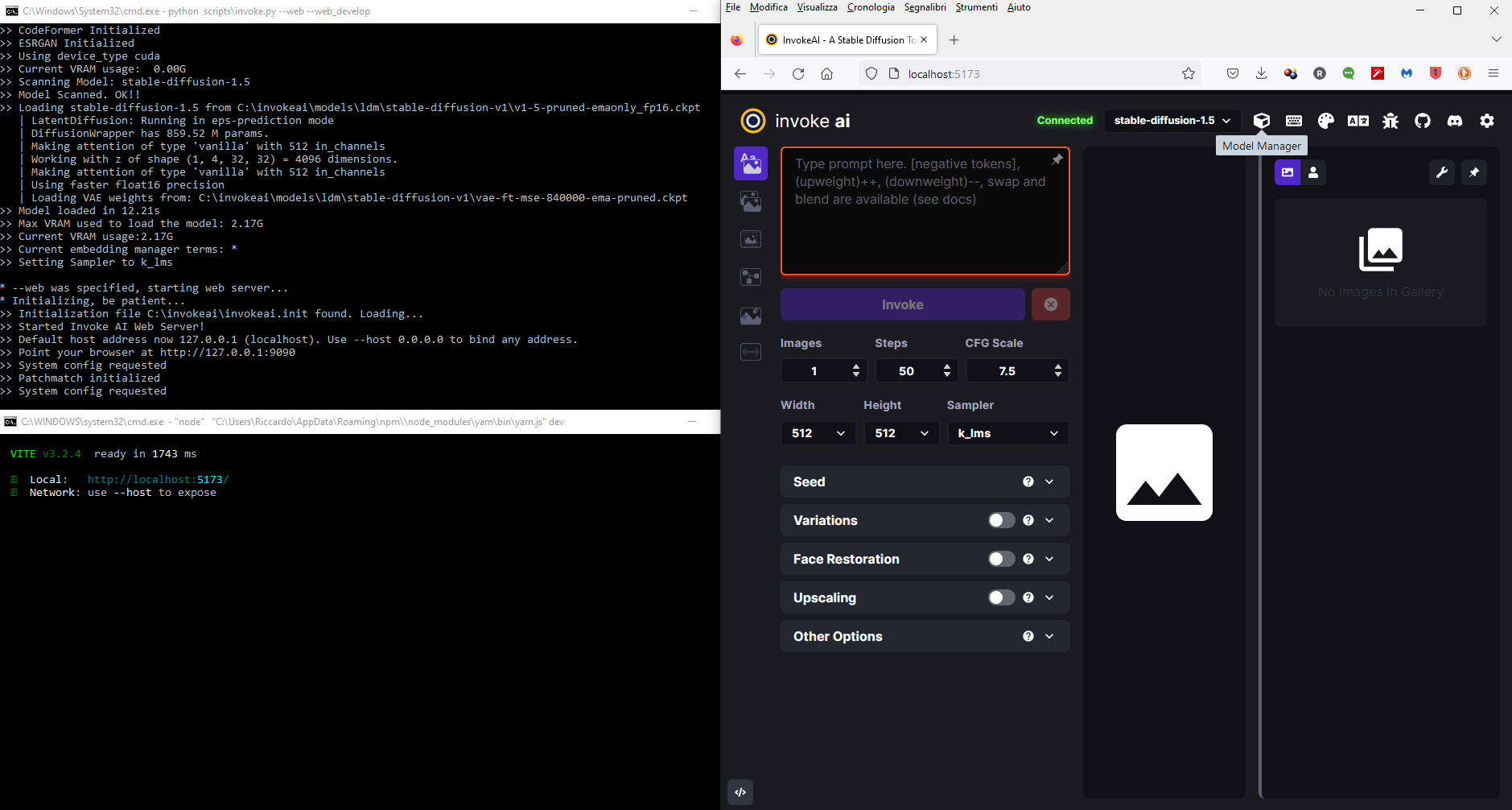Image resolution: width=1512 pixels, height=810 pixels.
Task: Open the hotkeys keyboard icon
Action: 1294,121
